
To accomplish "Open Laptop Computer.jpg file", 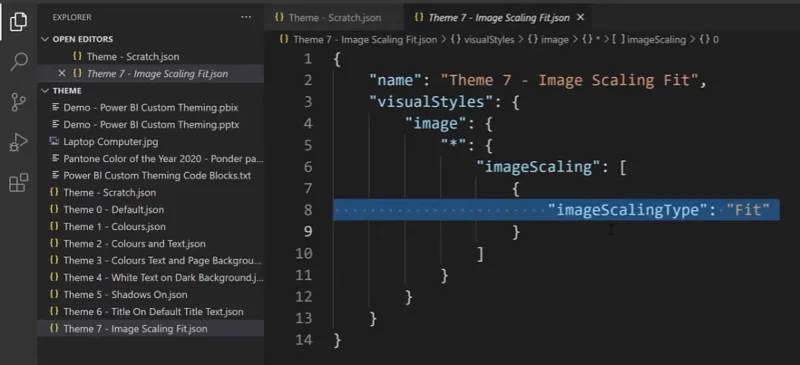I will [x=151, y=141].
